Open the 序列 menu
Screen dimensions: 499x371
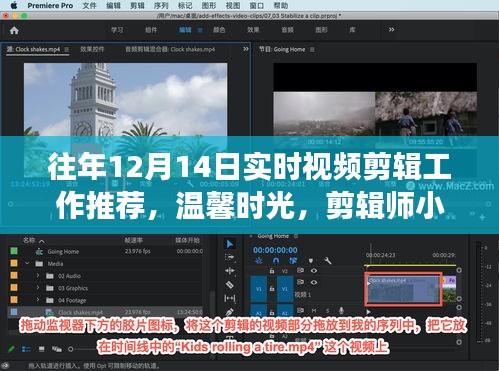(161, 6)
